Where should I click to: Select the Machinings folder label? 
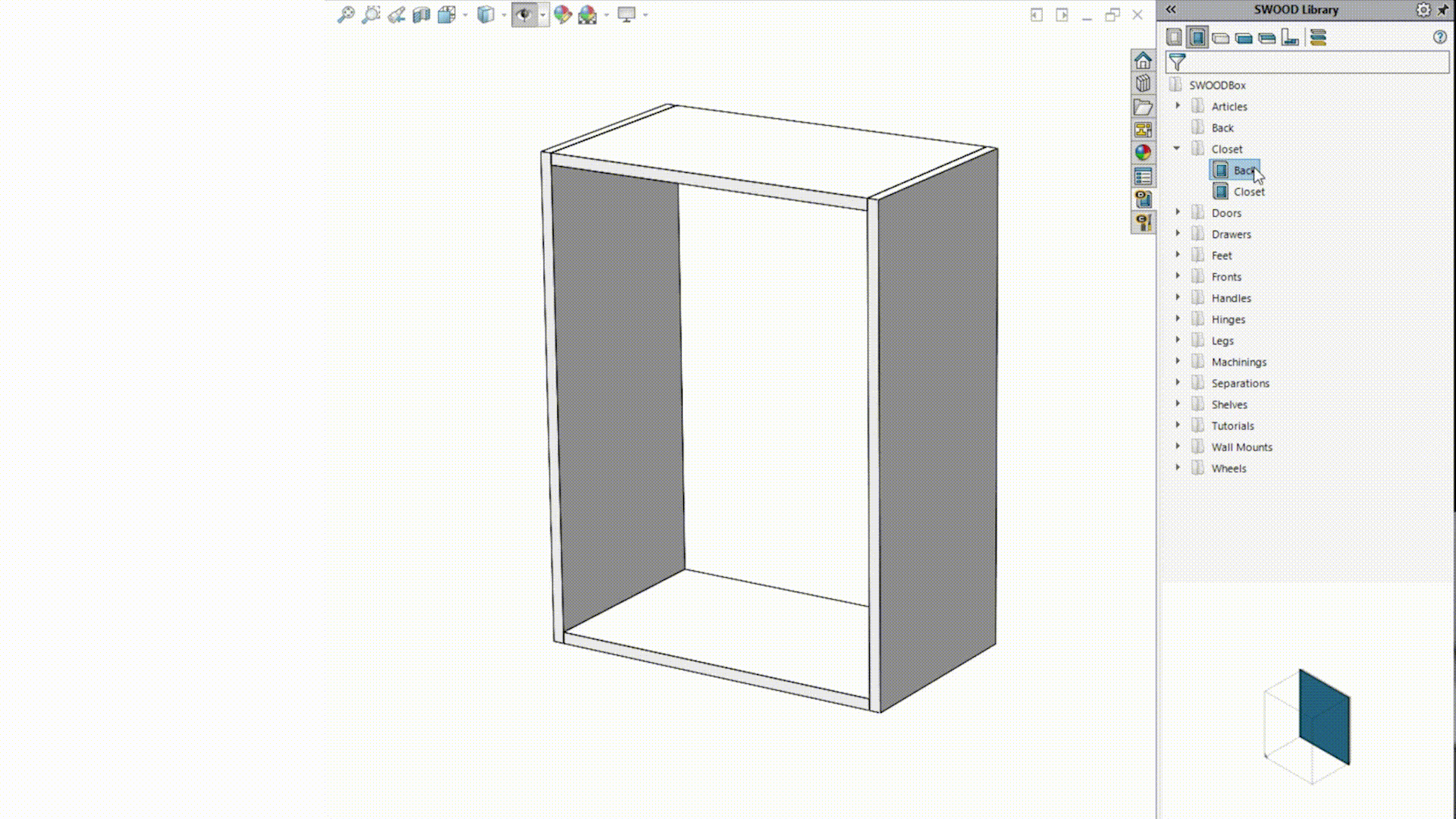click(x=1238, y=362)
